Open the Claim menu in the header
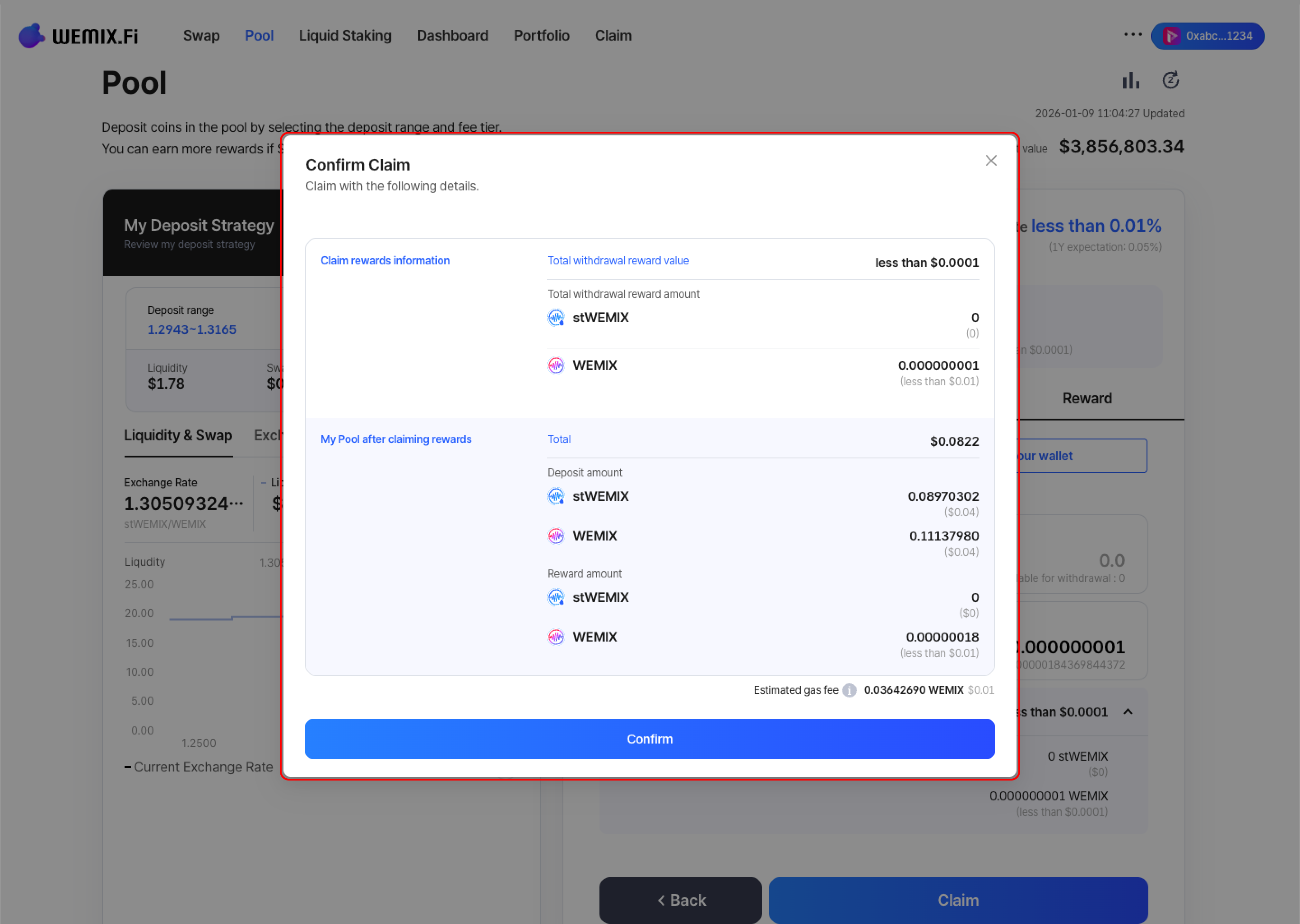1300x924 pixels. 613,36
